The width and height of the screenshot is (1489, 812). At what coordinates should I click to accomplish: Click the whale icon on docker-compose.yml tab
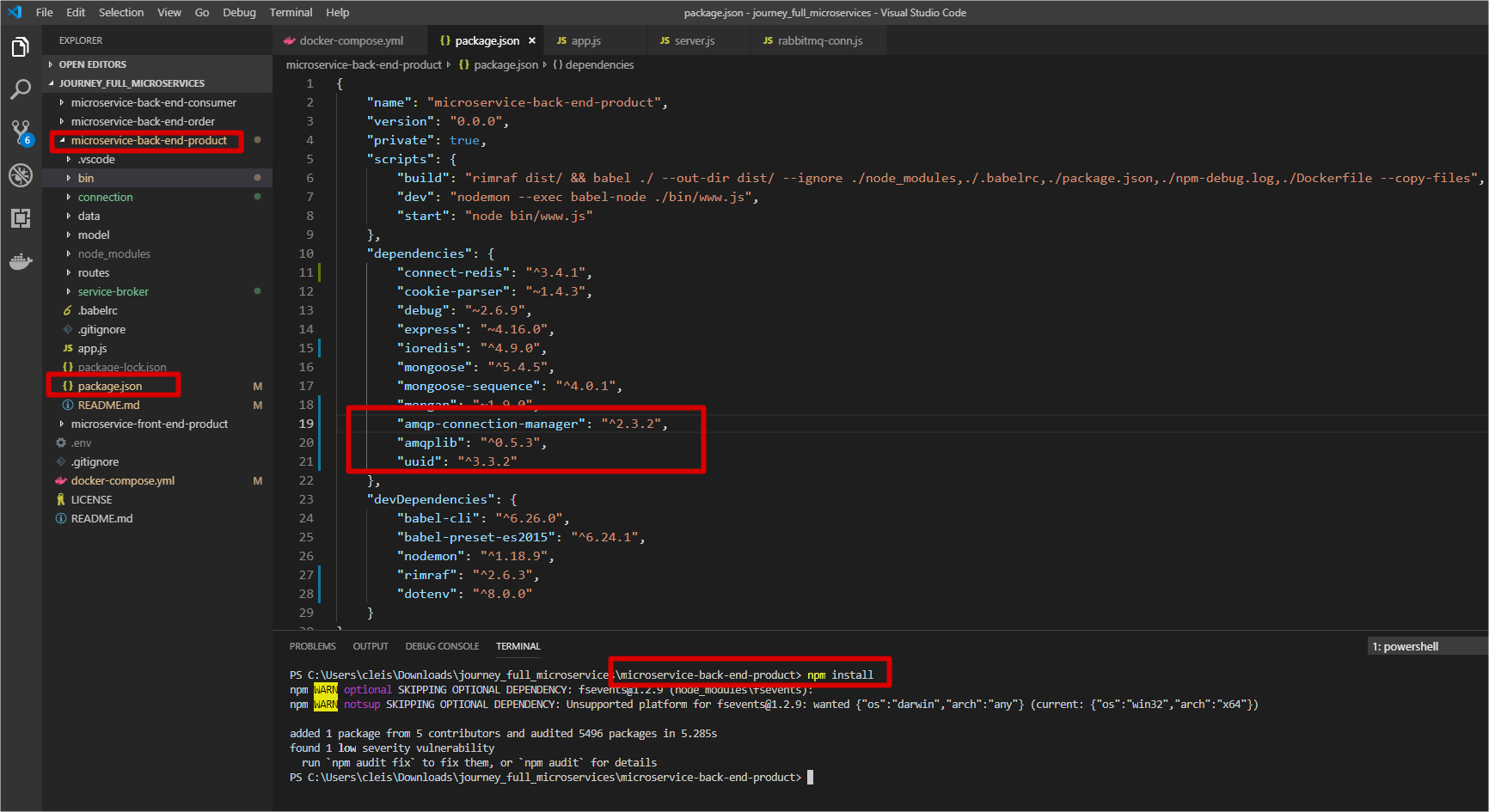tap(289, 40)
